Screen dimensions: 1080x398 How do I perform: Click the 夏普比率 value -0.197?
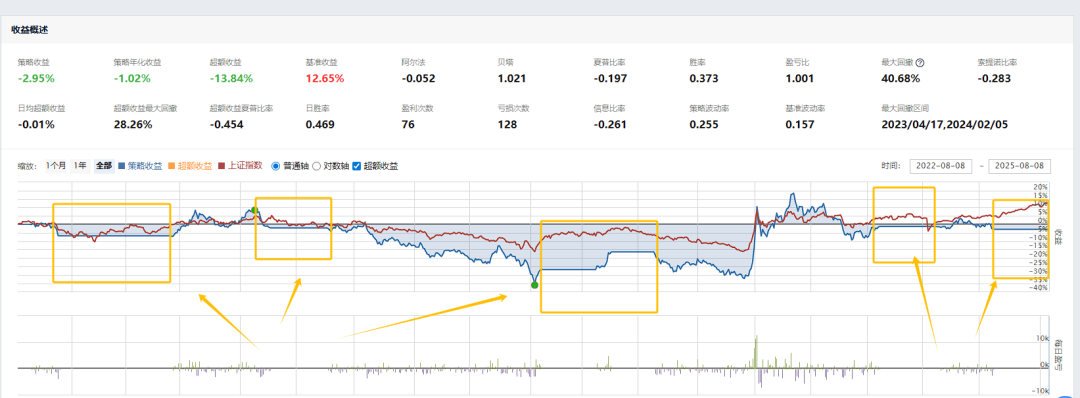tap(610, 78)
